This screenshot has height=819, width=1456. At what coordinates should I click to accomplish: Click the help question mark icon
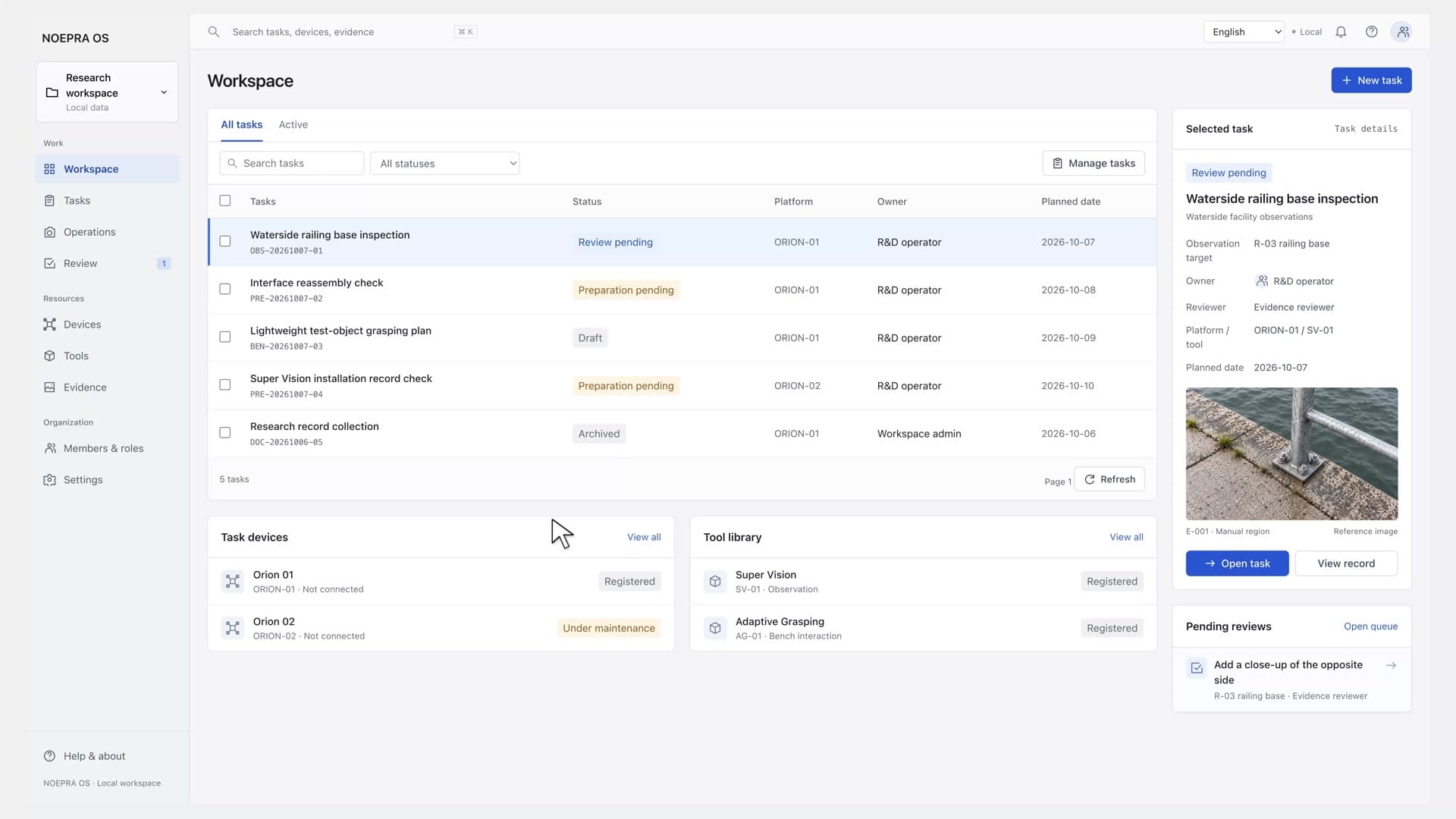coord(1371,32)
